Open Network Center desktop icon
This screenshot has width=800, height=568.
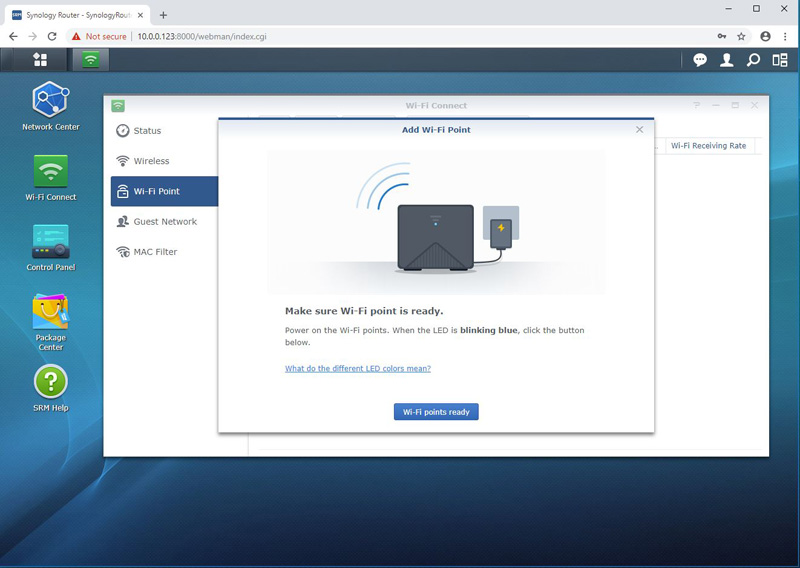(x=50, y=100)
